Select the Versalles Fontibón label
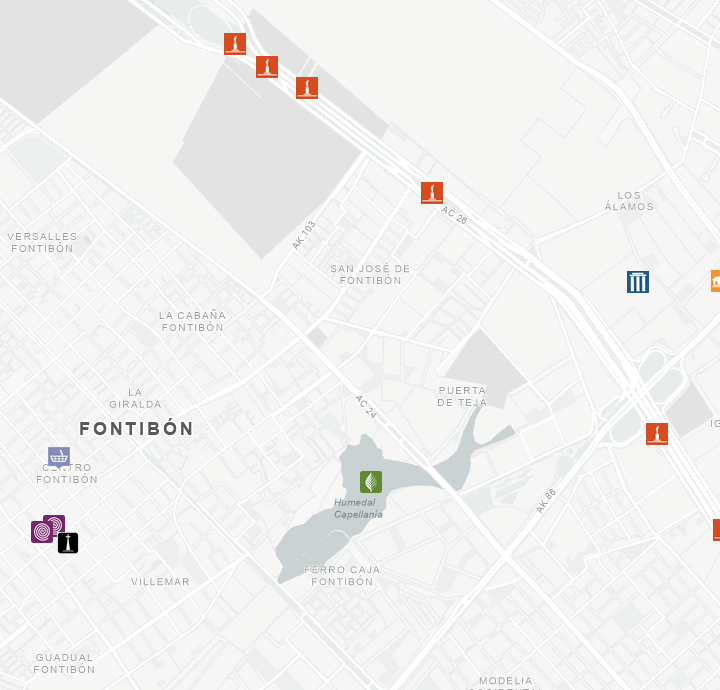 [x=42, y=243]
